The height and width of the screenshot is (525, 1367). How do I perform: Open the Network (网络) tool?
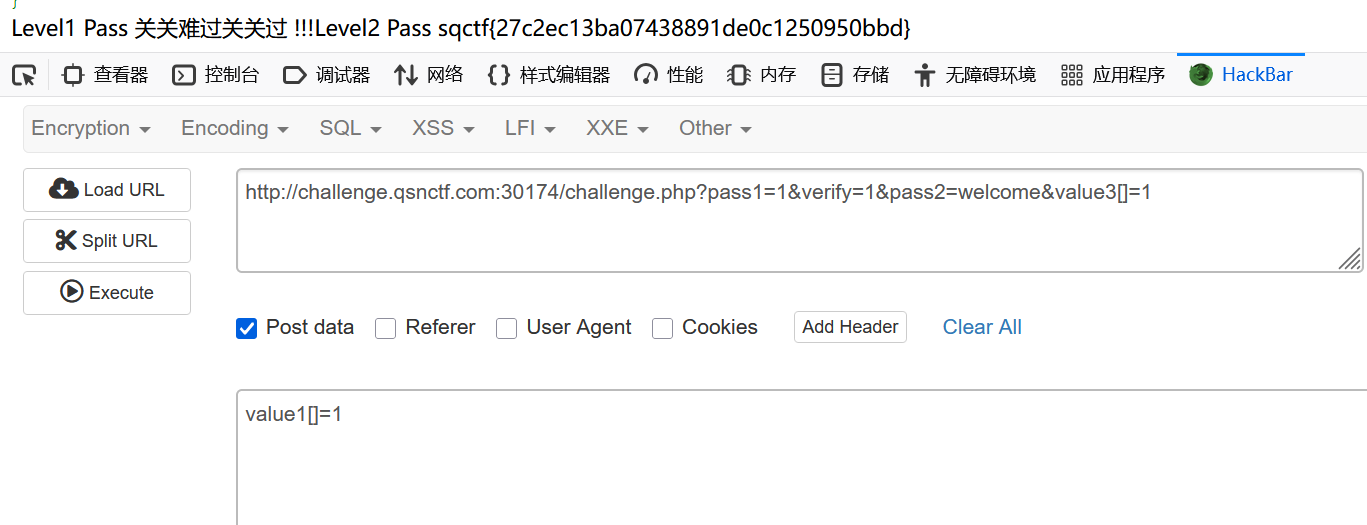tap(428, 75)
